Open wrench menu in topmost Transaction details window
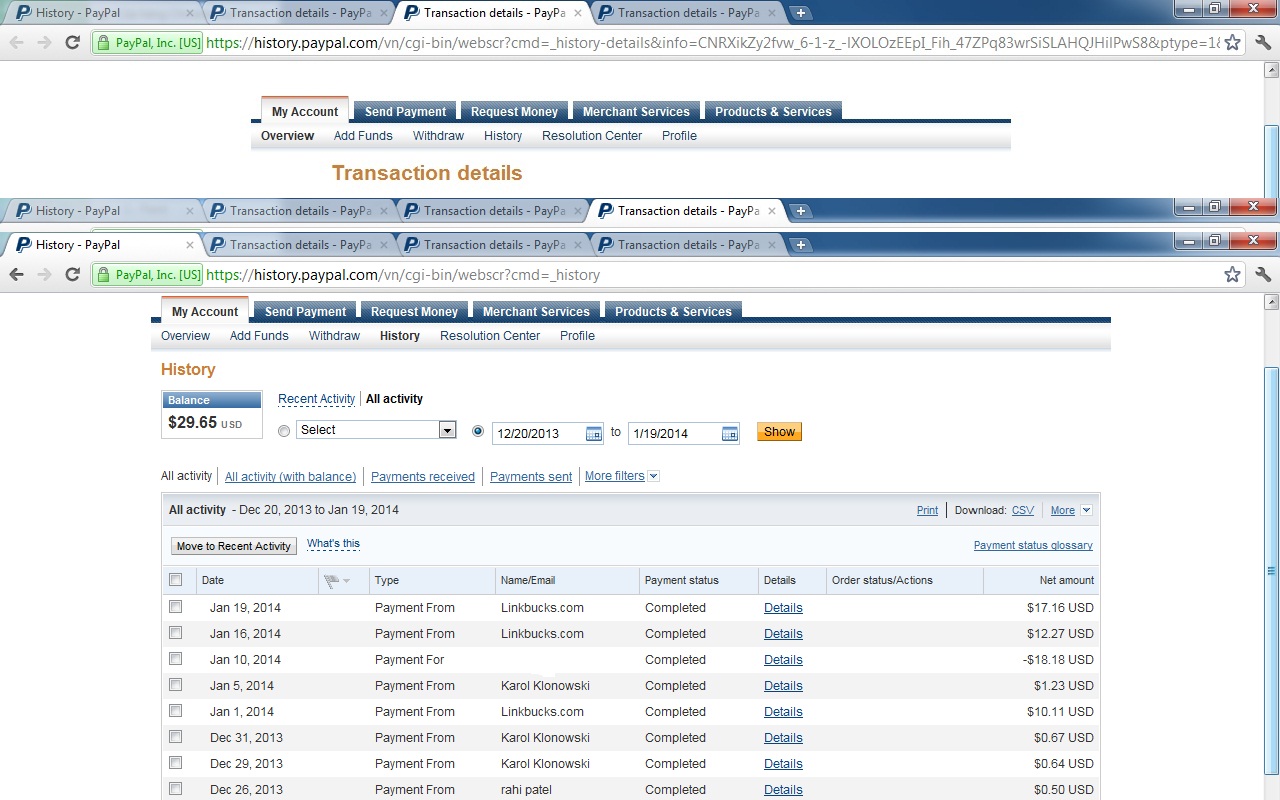Image resolution: width=1280 pixels, height=800 pixels. (x=1263, y=42)
